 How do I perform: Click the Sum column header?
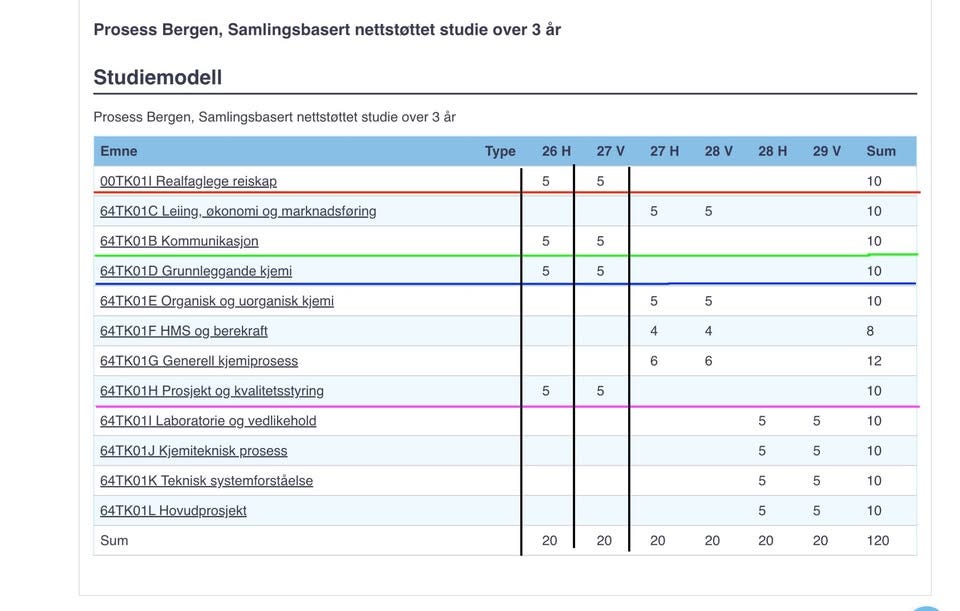coord(880,151)
